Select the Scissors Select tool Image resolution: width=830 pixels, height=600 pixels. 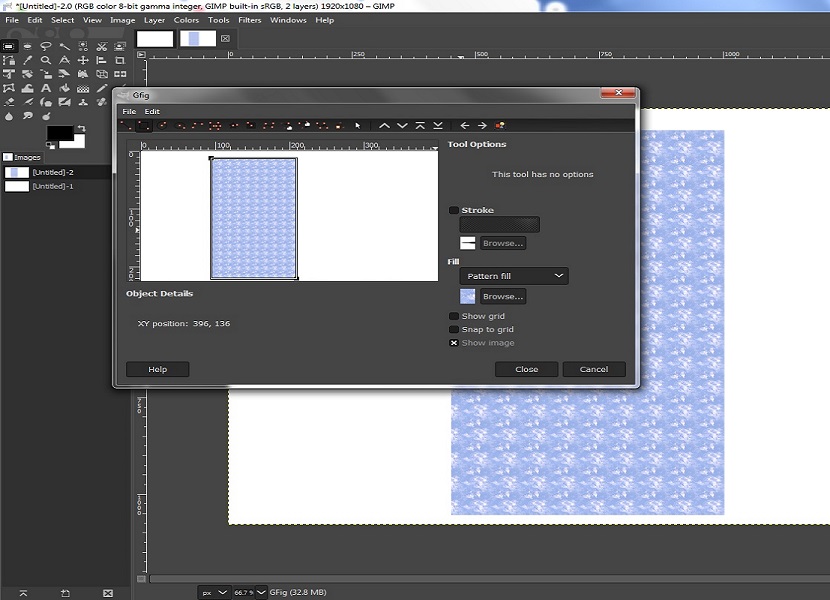[102, 46]
